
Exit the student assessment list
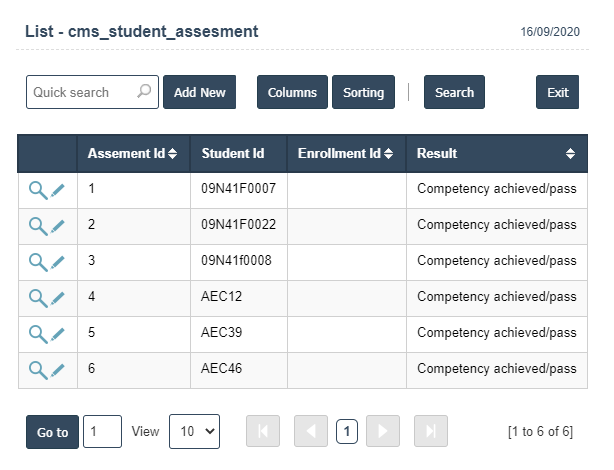(x=557, y=93)
